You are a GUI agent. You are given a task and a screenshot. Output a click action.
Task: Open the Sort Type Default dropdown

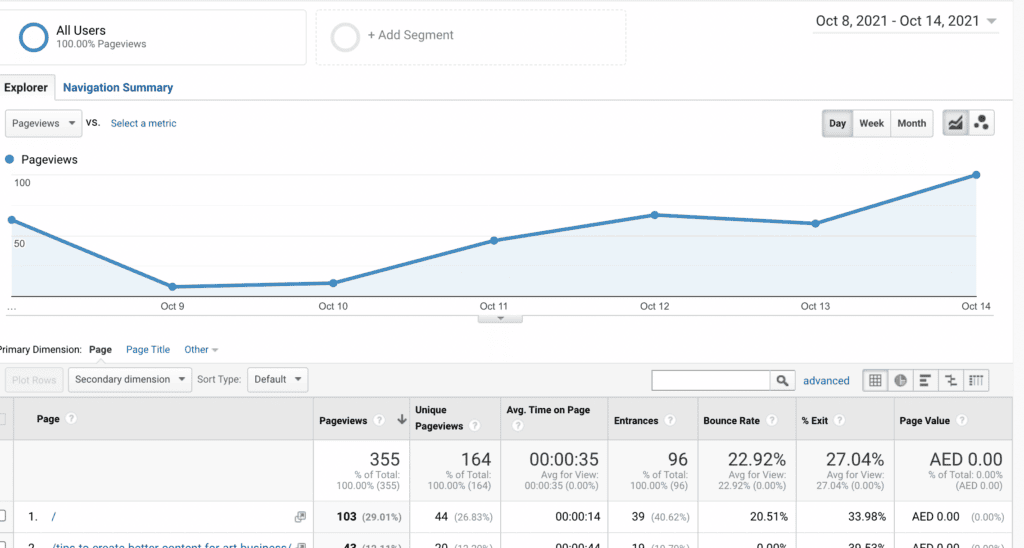tap(278, 379)
